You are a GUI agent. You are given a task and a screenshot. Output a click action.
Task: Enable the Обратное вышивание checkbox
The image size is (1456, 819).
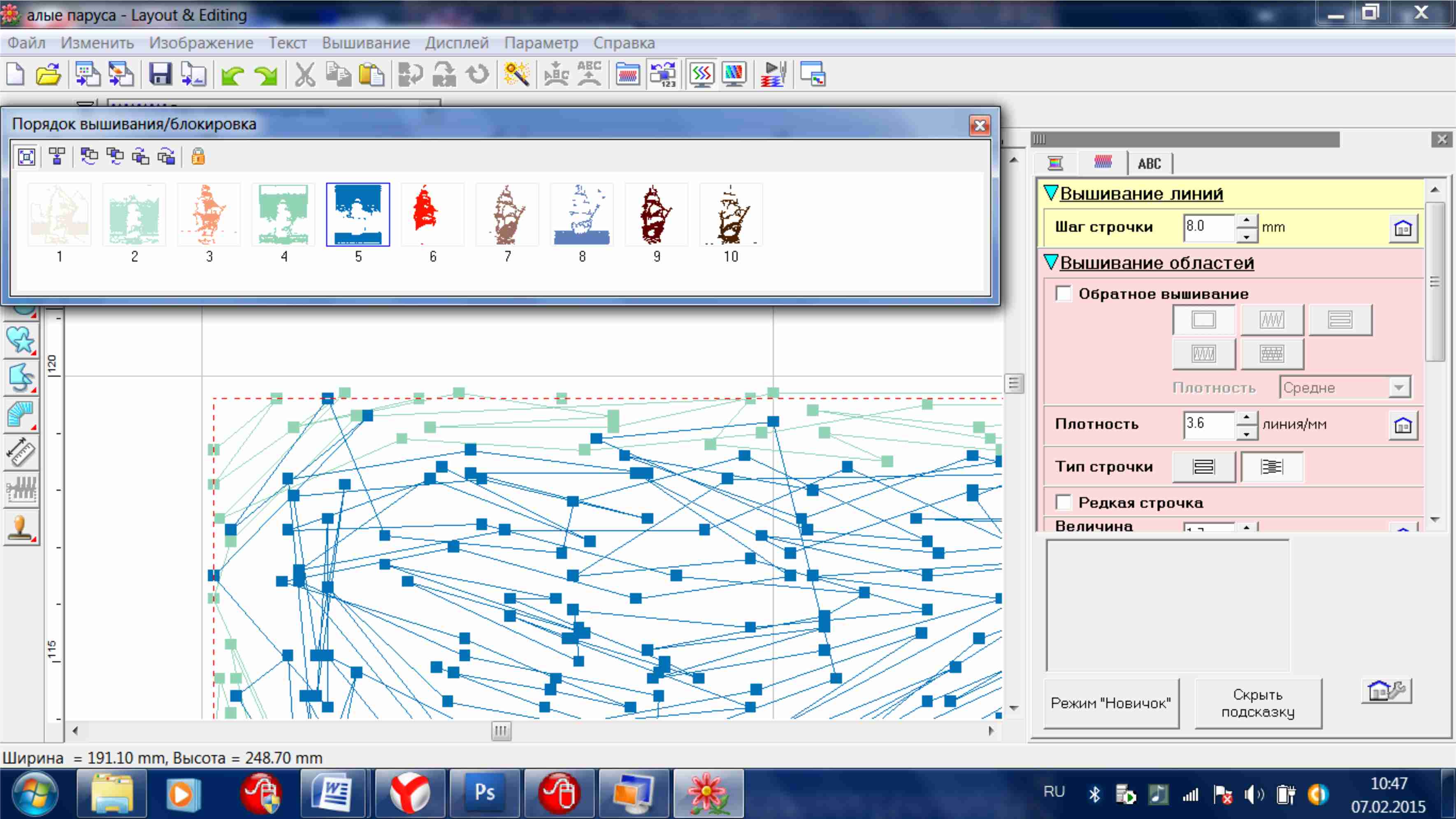click(x=1063, y=293)
